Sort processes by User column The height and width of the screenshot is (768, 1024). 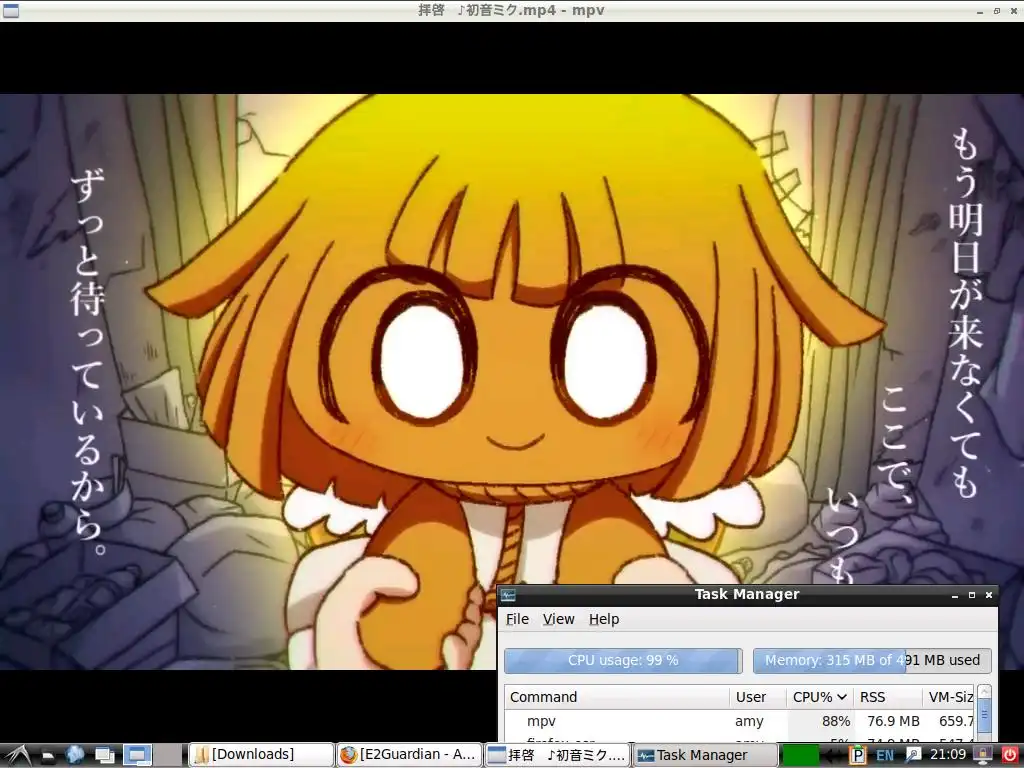(x=758, y=697)
